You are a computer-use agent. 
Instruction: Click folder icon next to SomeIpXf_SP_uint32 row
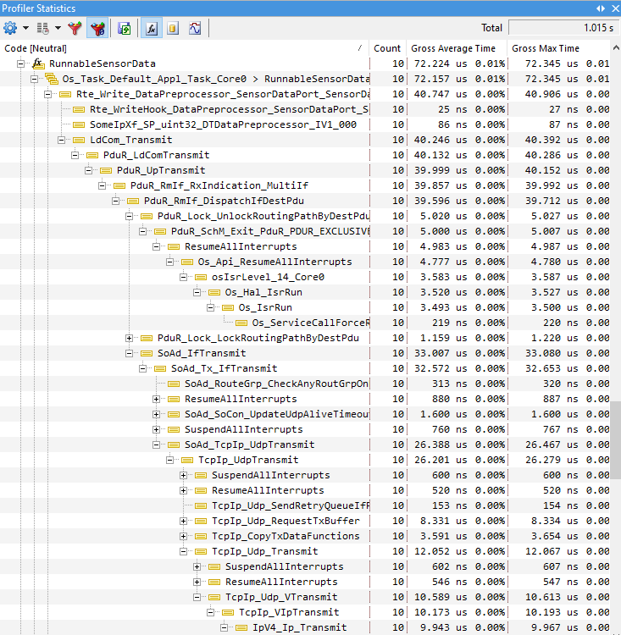pos(79,125)
